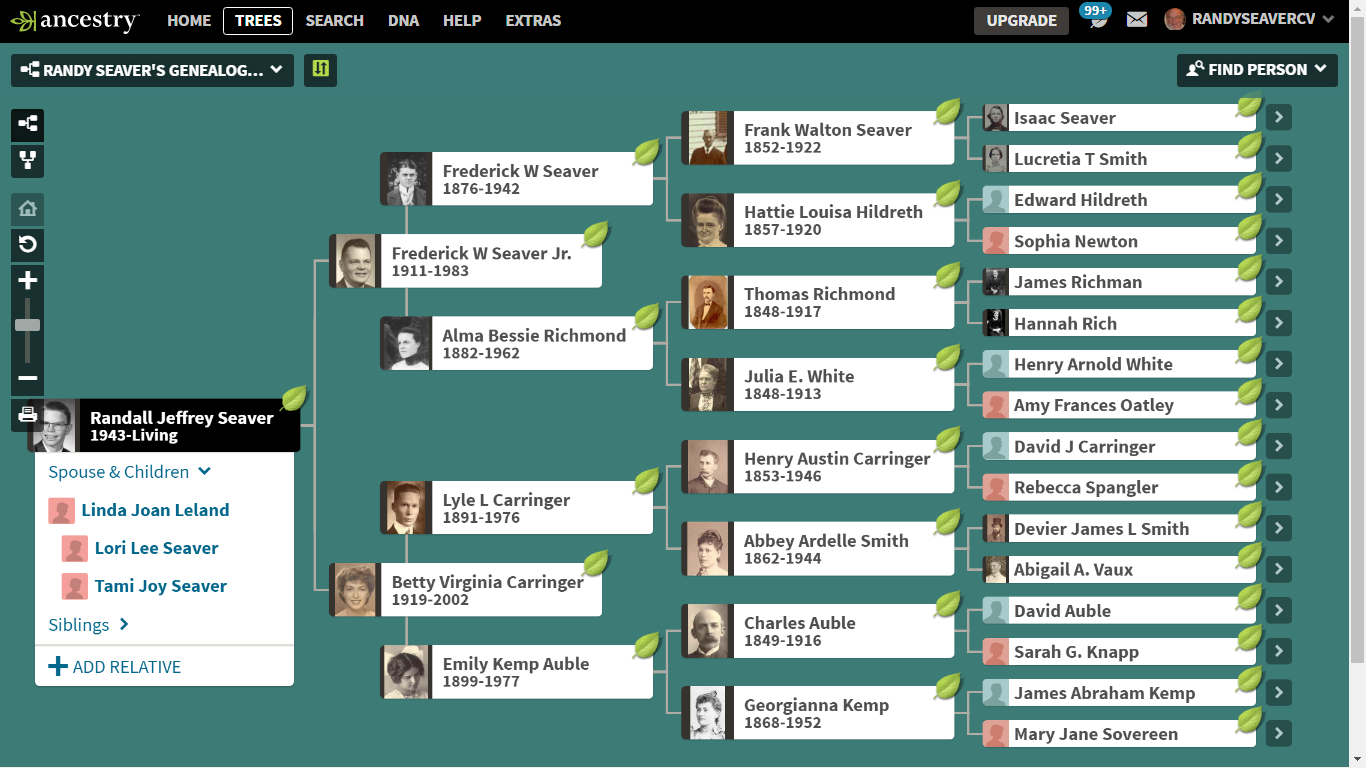Click the home person icon in sidebar
This screenshot has height=768, width=1366.
pyautogui.click(x=27, y=209)
